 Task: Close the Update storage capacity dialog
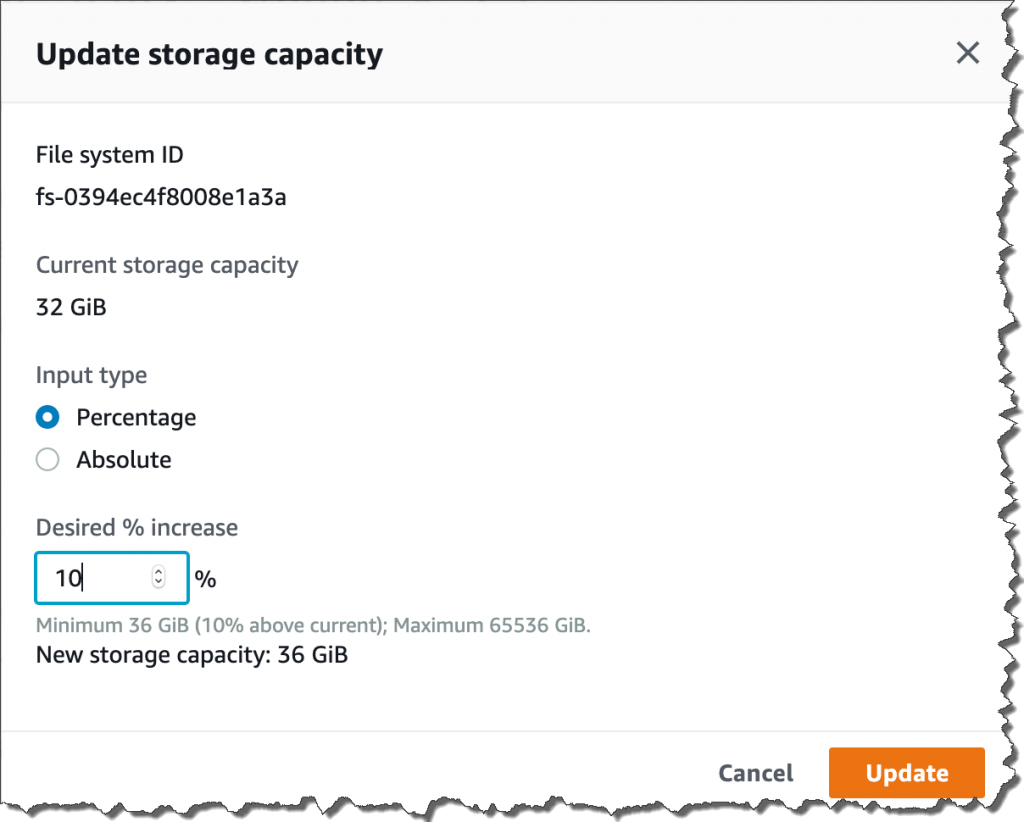(967, 53)
